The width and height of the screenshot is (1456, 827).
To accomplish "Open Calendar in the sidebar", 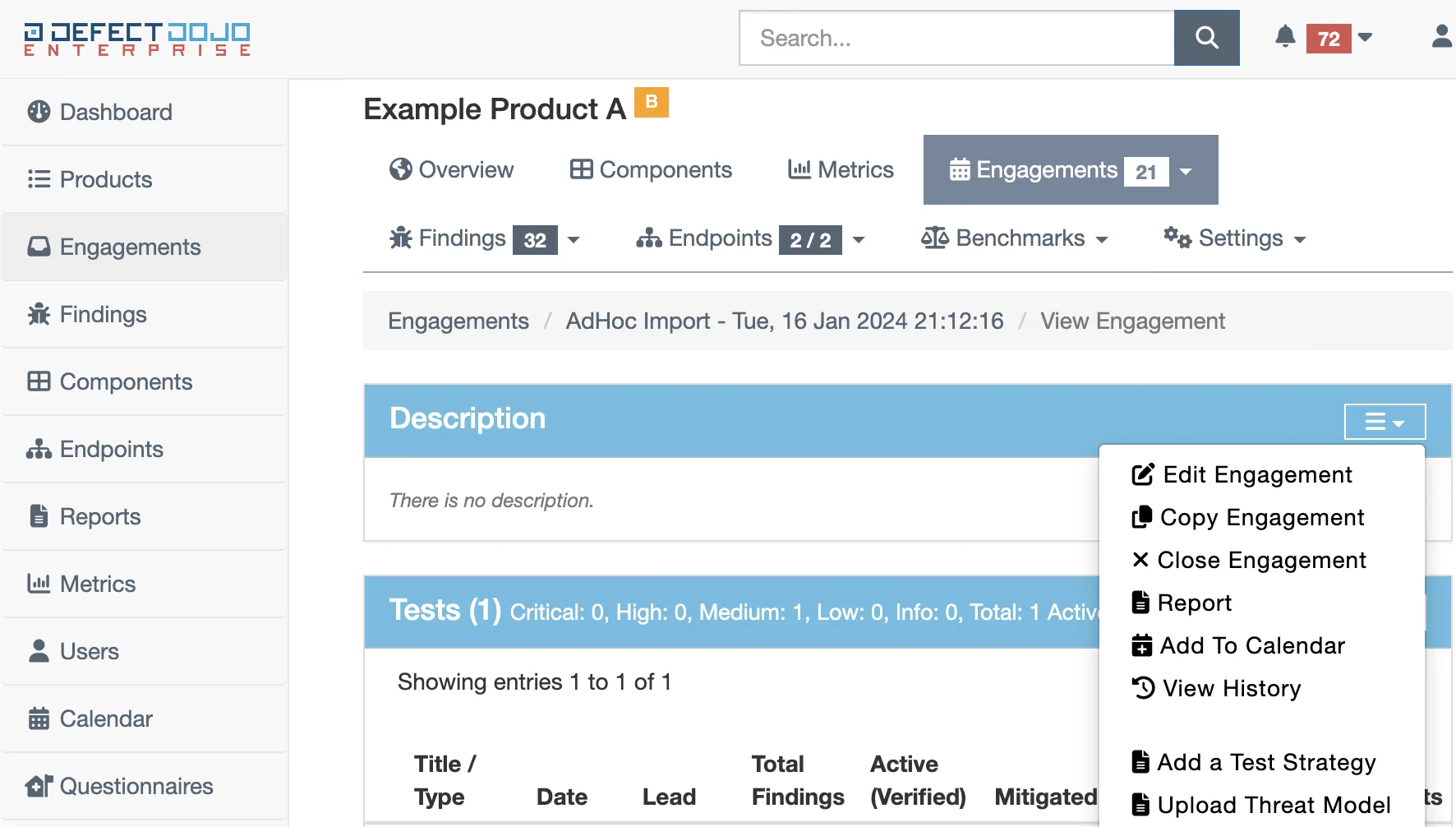I will pos(106,718).
